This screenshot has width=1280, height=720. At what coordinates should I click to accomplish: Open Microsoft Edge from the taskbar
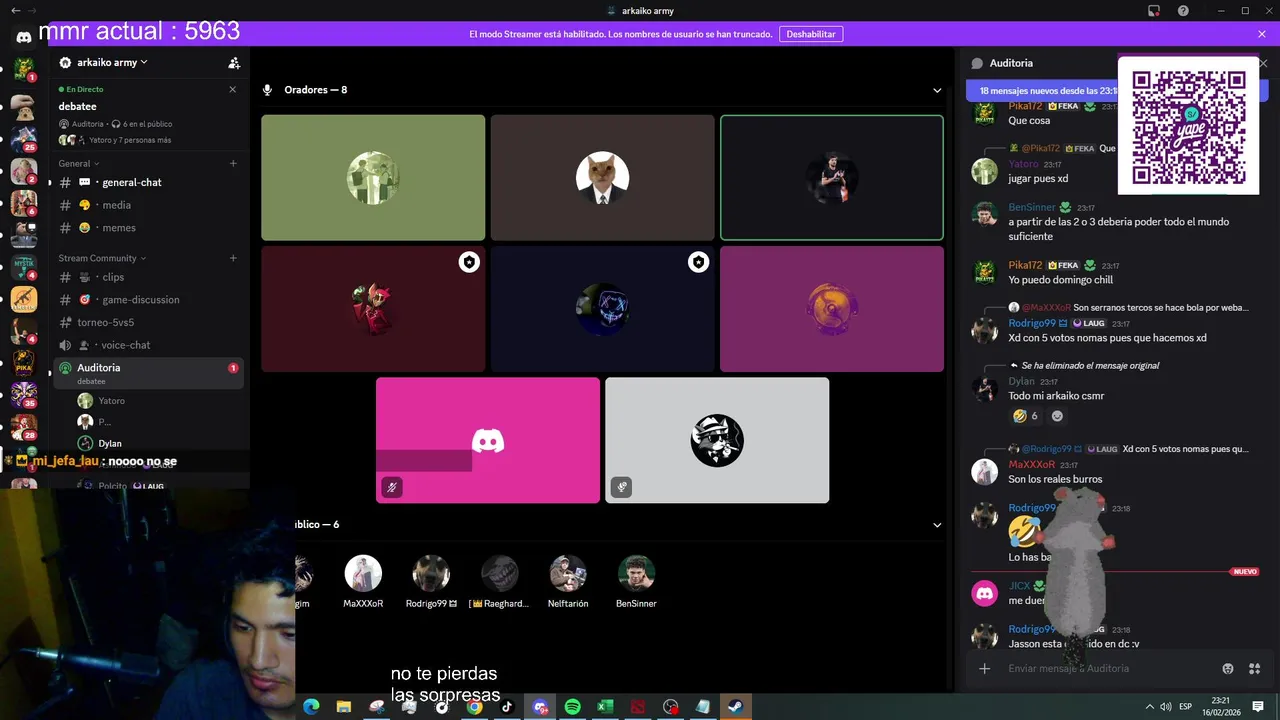point(311,707)
